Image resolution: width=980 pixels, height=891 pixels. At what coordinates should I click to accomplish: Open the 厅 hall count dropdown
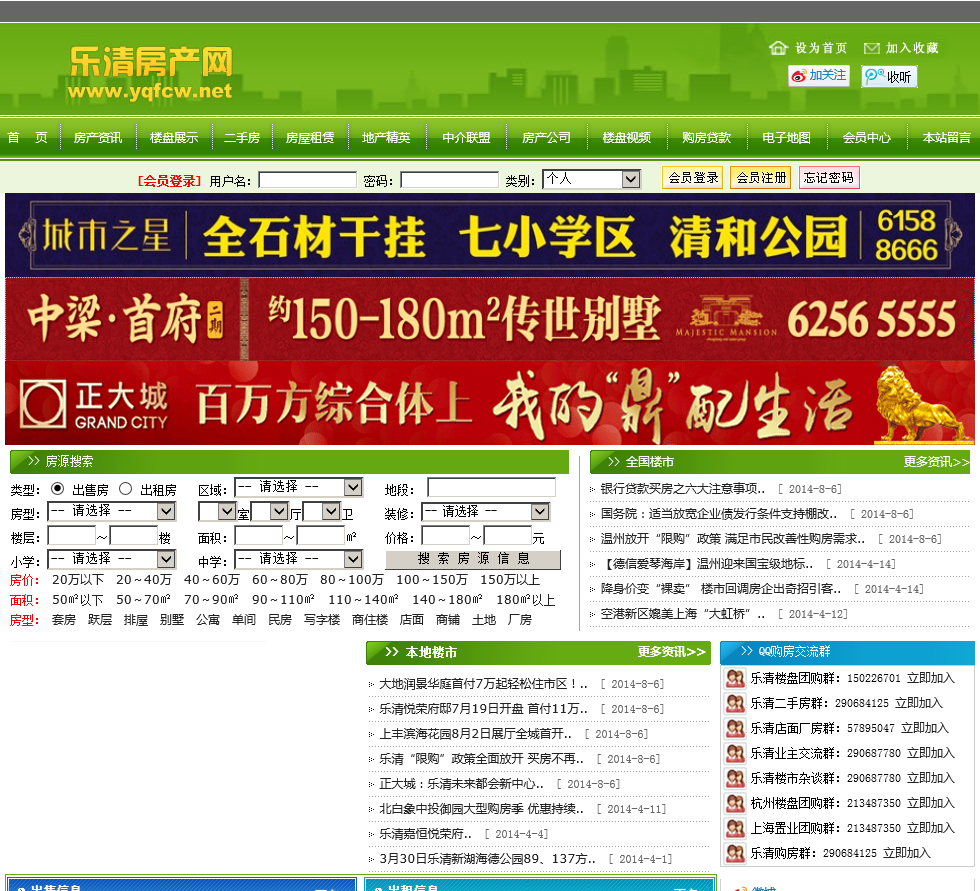[x=269, y=512]
